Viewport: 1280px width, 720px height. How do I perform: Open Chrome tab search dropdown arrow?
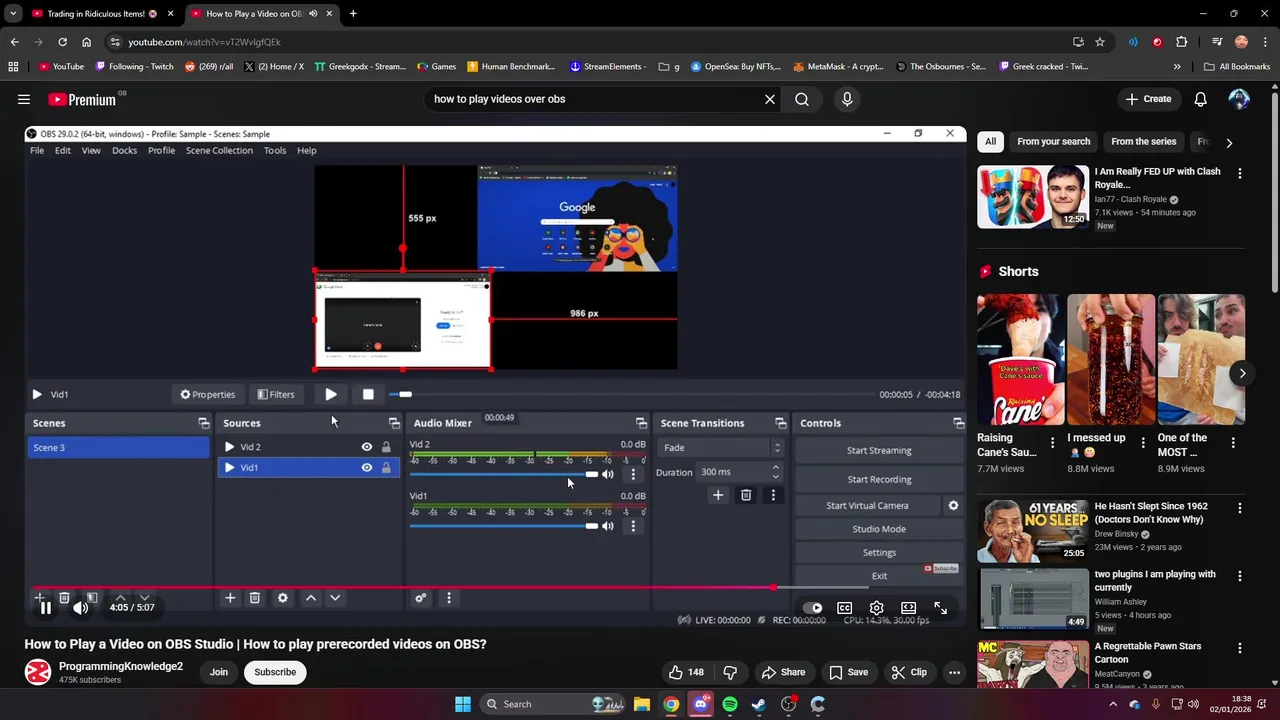click(x=13, y=14)
